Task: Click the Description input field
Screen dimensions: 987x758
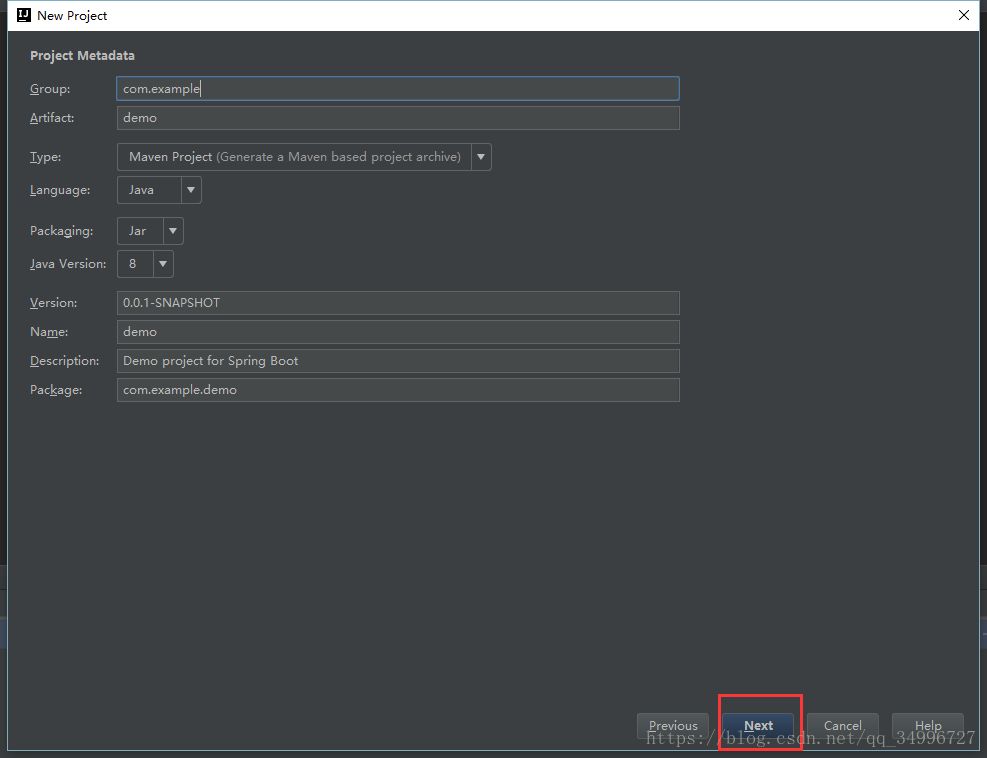Action: pos(398,361)
